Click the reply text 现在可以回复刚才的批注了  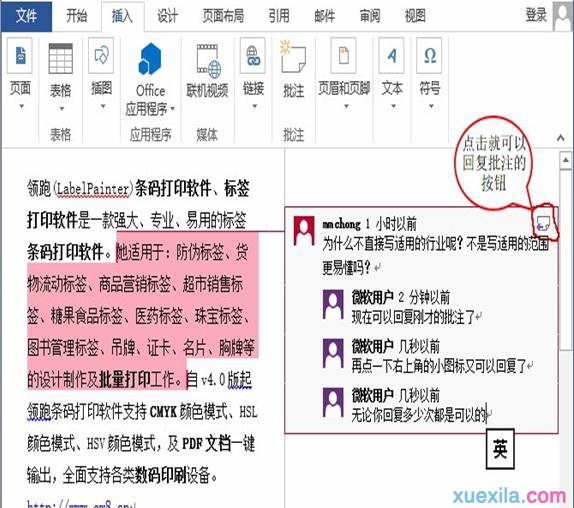(413, 317)
